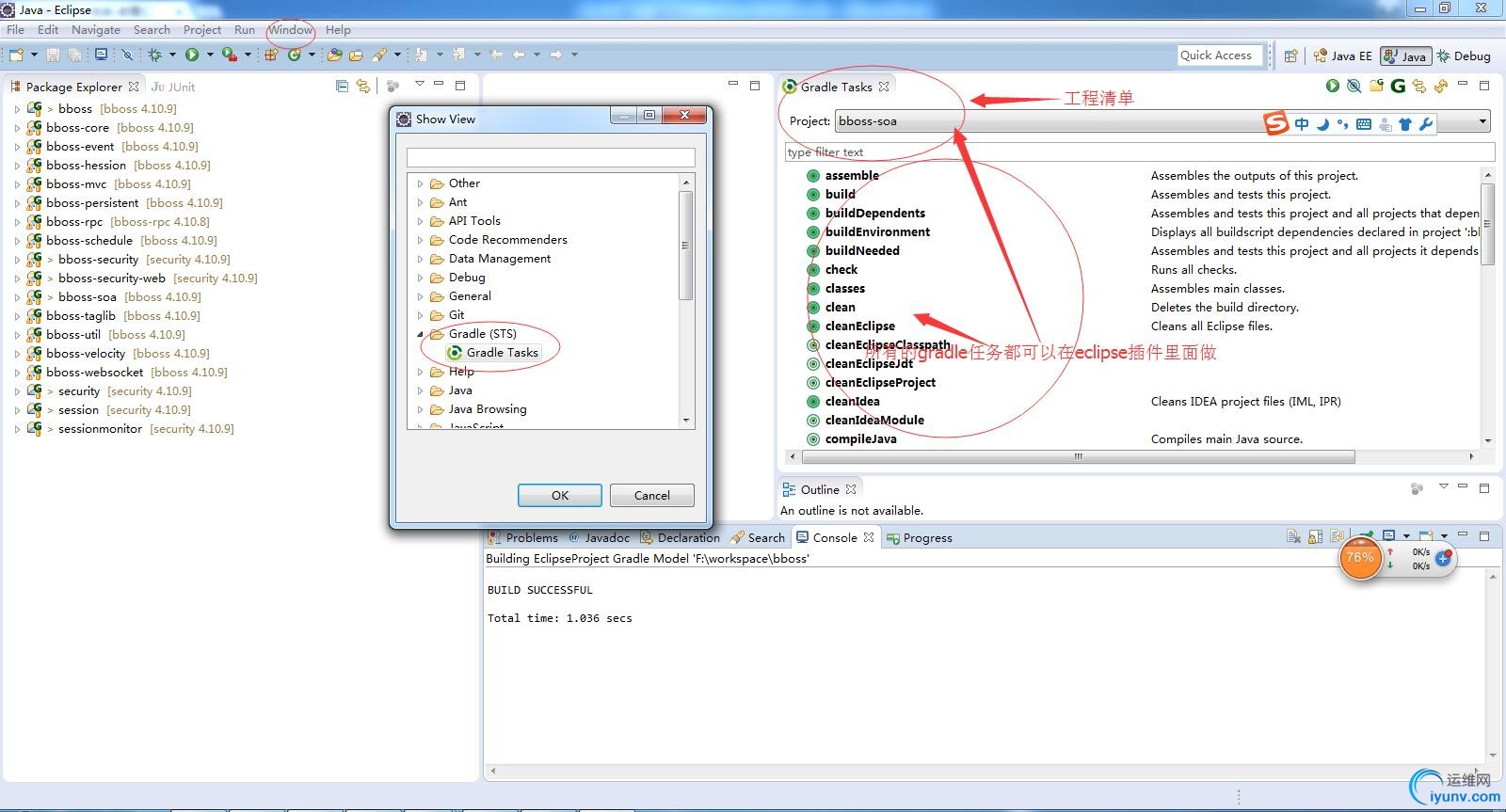The image size is (1506, 812).
Task: Select Gradle Tasks in Show View tree
Action: click(492, 353)
